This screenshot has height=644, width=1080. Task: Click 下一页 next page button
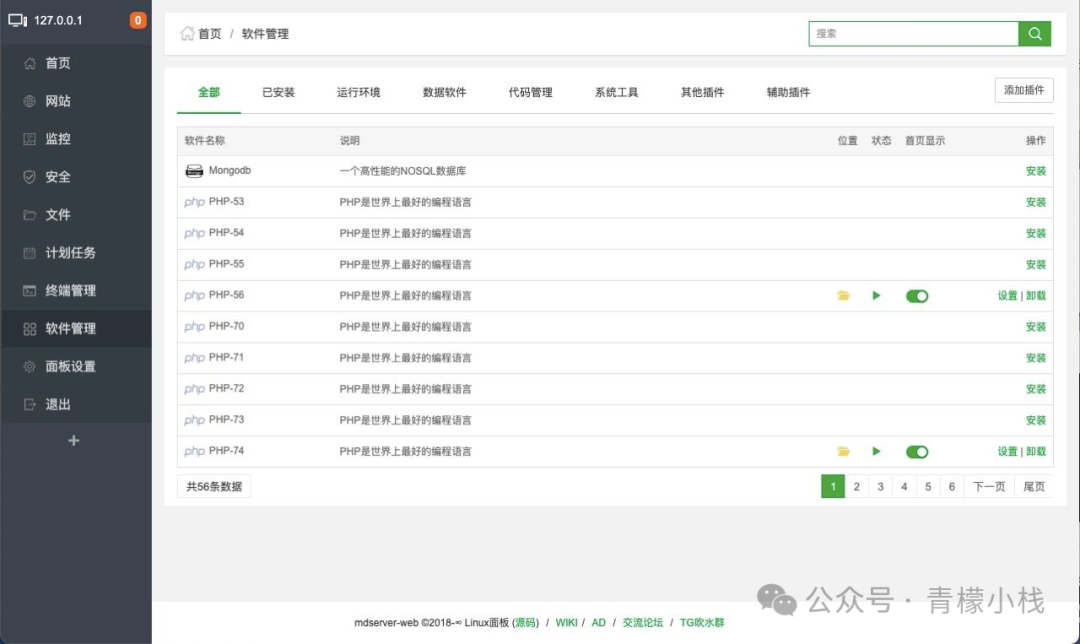coord(989,486)
